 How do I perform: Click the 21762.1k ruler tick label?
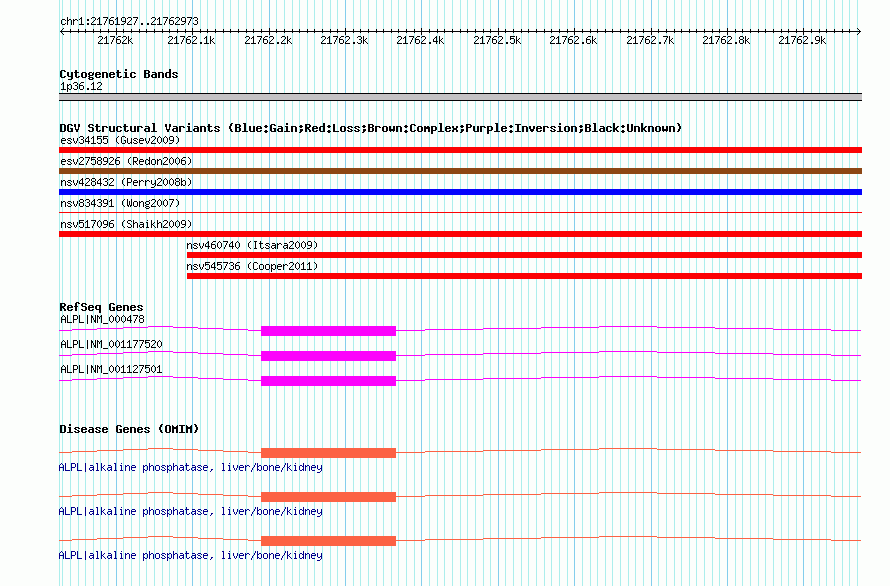click(x=191, y=40)
